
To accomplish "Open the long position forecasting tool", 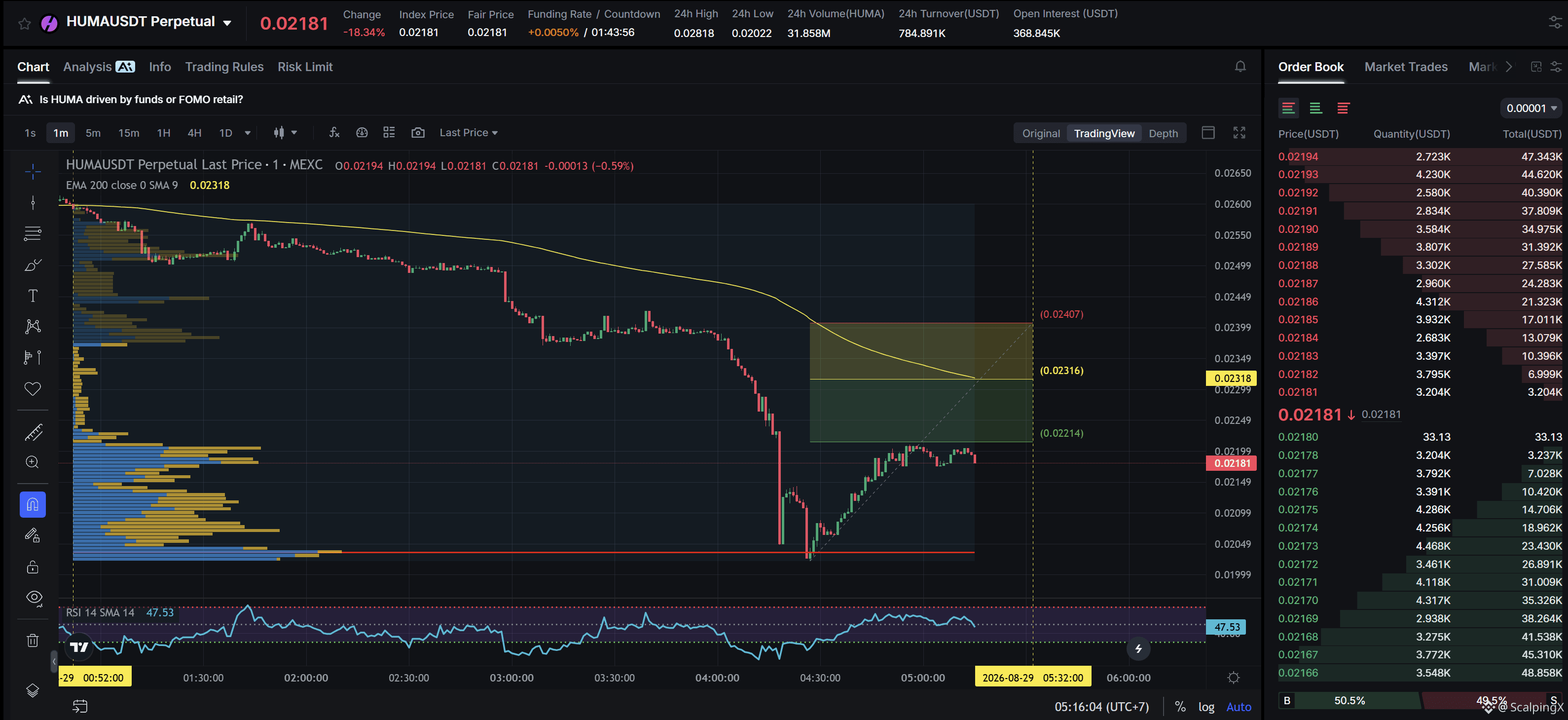I will pos(33,357).
